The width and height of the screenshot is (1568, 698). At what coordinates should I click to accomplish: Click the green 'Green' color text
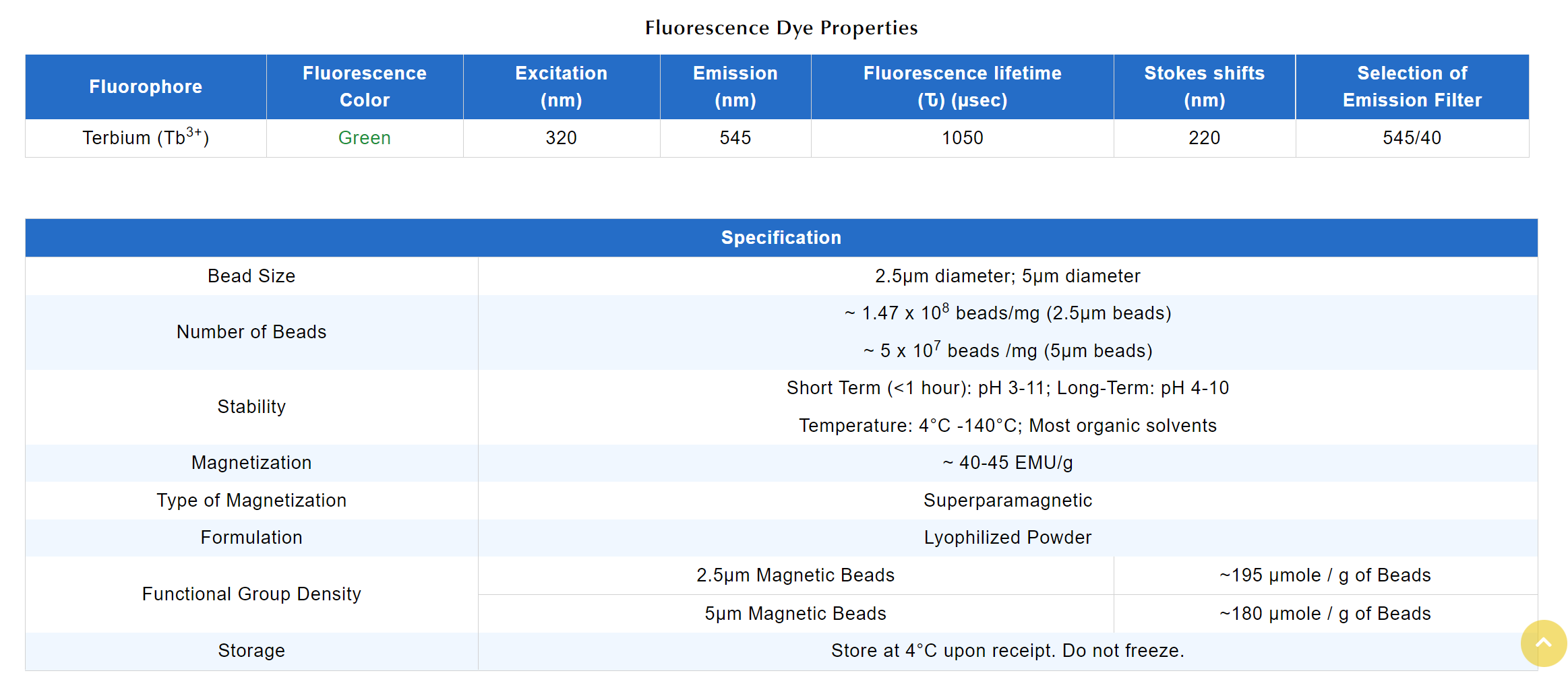click(x=364, y=138)
